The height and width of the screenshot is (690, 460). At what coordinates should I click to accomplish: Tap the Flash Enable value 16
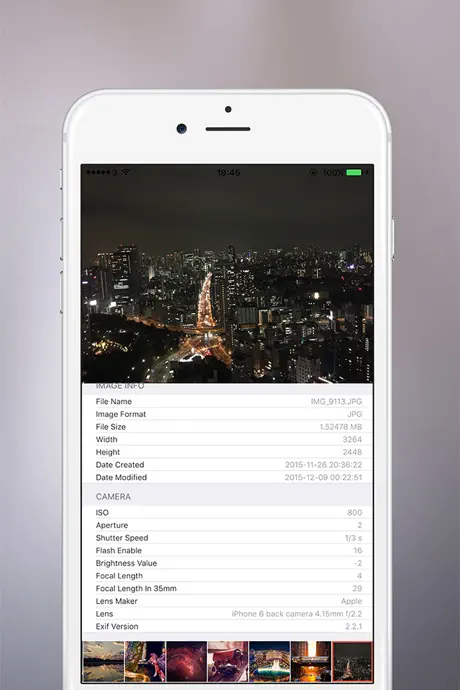pyautogui.click(x=358, y=551)
